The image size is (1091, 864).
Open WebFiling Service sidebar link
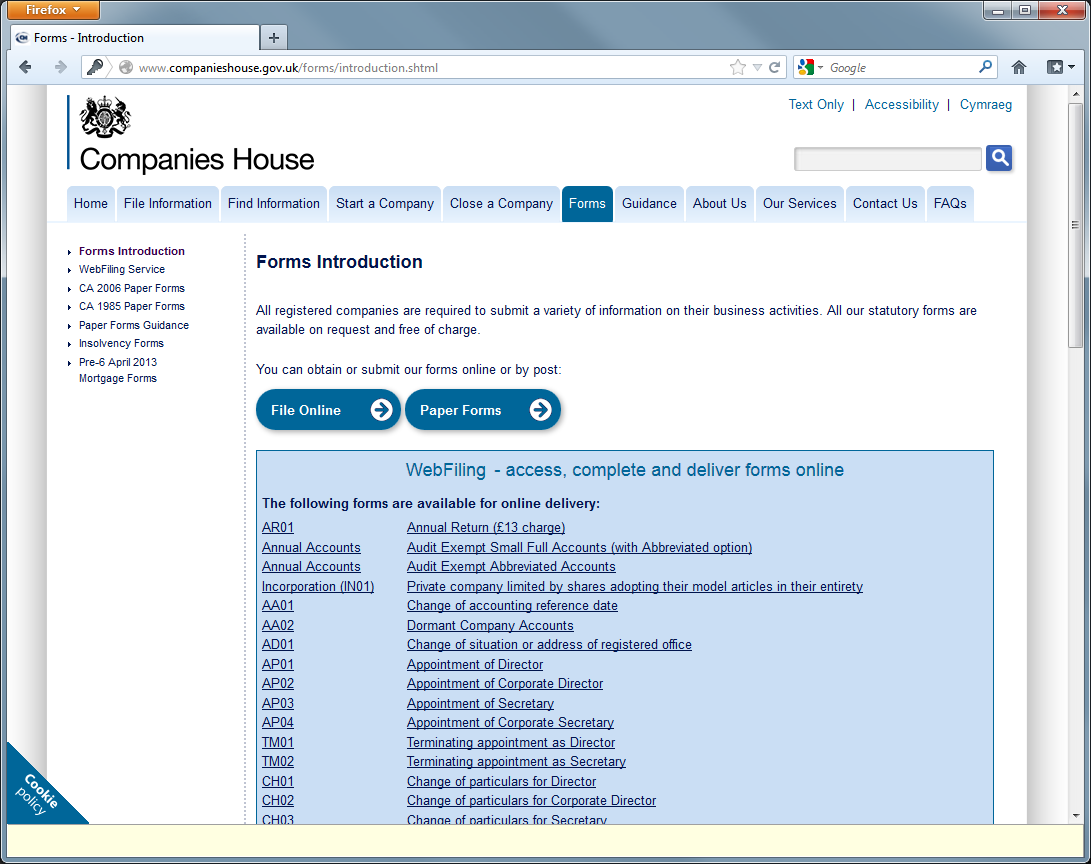pos(122,269)
